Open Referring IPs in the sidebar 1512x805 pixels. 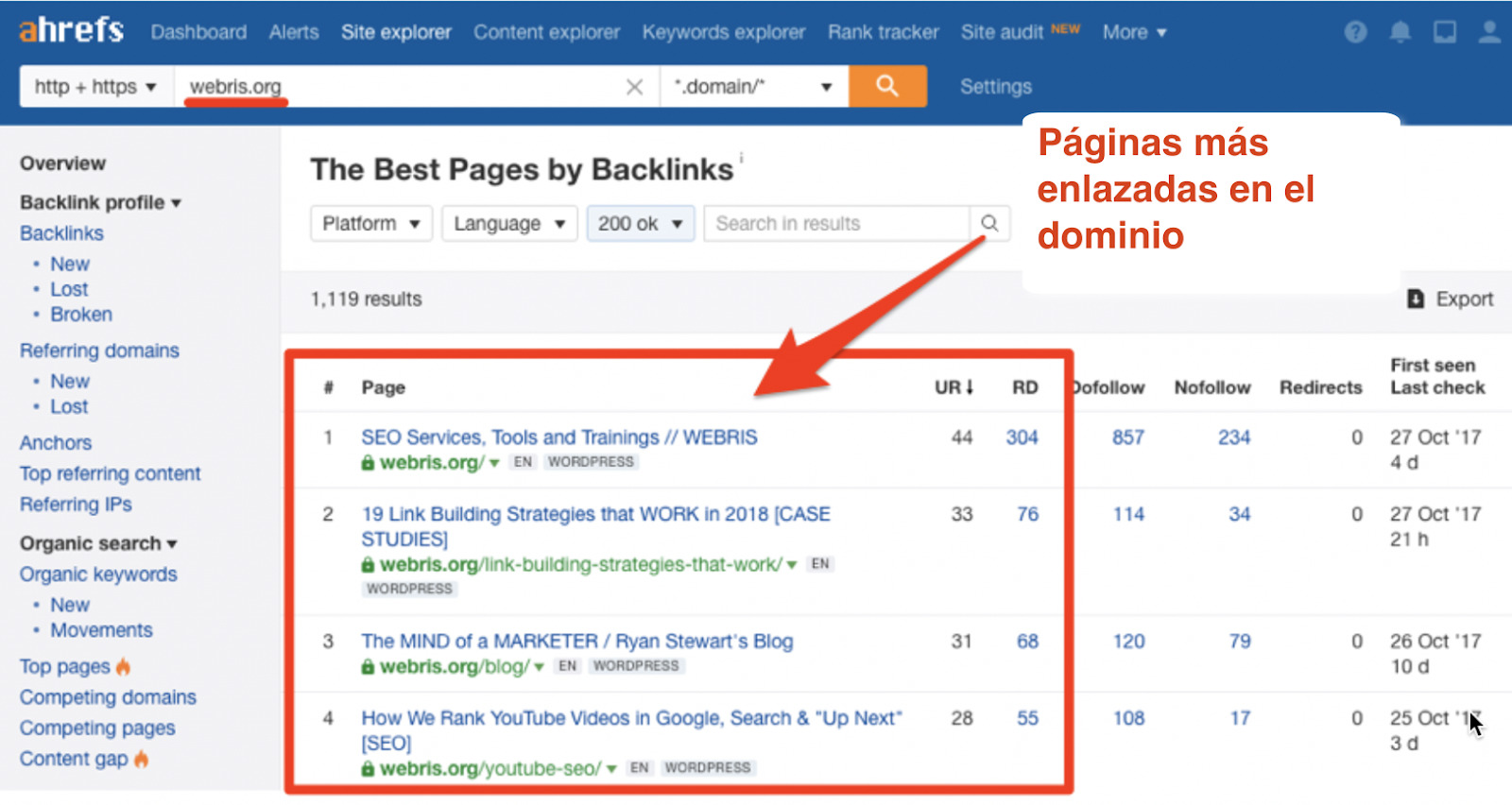76,505
